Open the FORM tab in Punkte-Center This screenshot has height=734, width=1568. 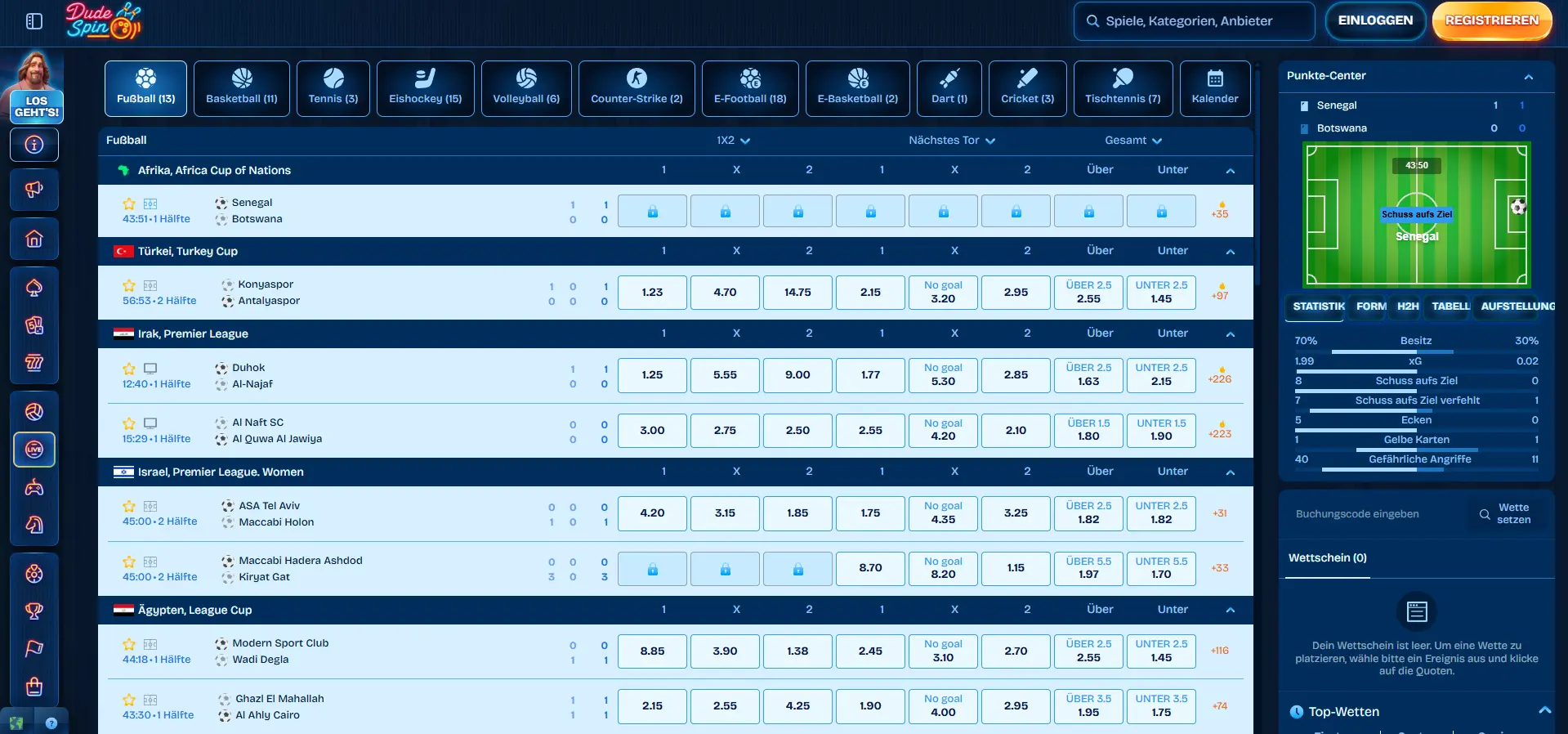point(1371,307)
